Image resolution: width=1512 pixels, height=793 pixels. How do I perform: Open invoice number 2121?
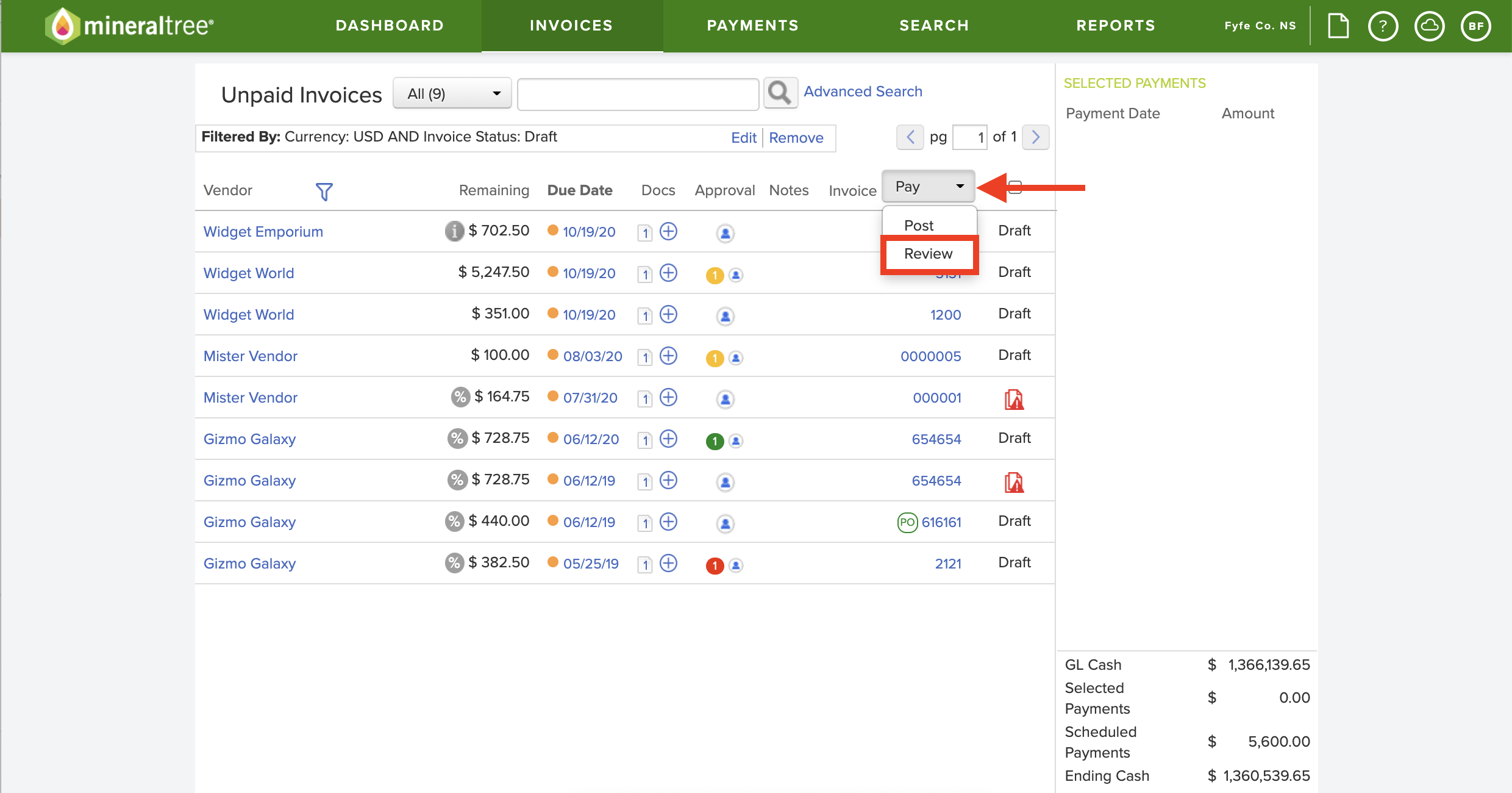948,564
